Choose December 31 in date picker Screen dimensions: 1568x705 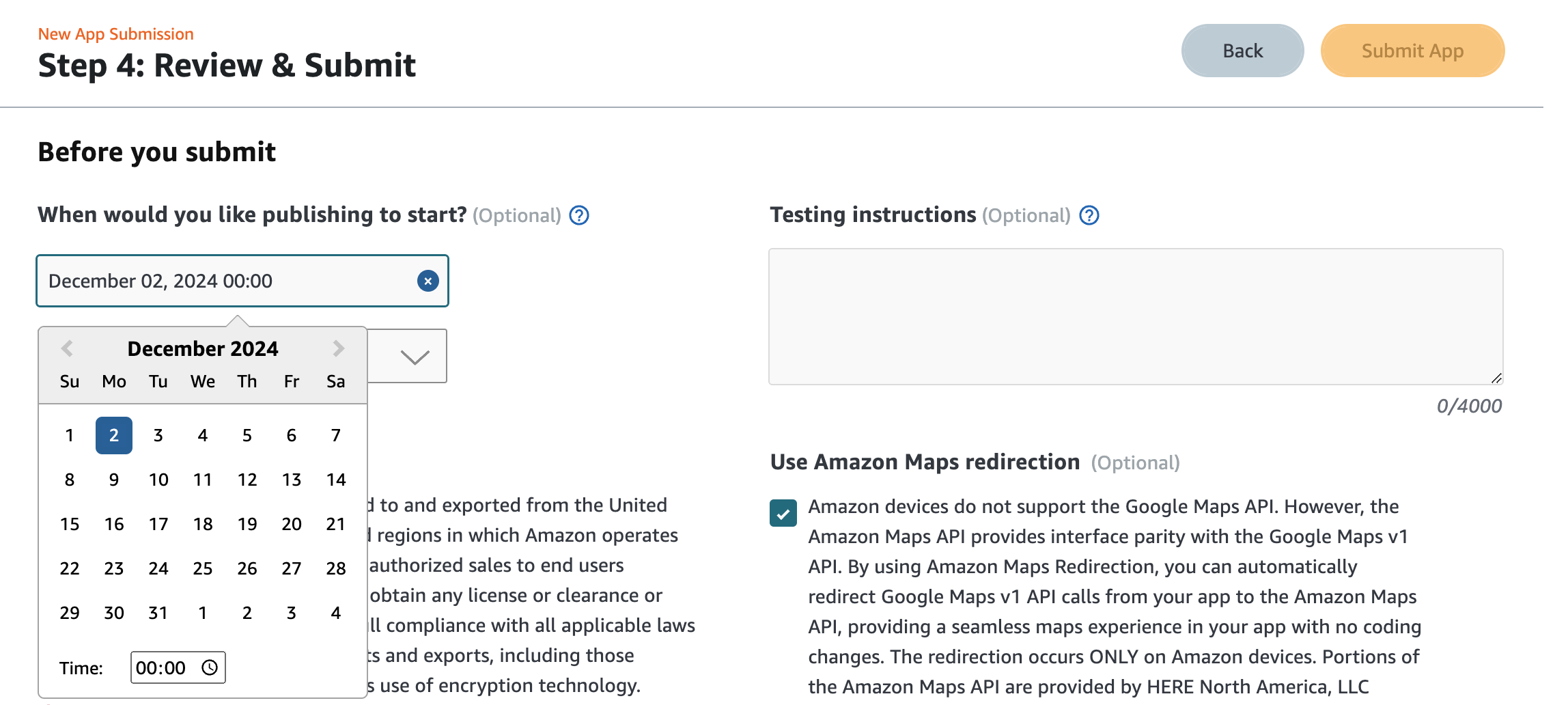(158, 613)
